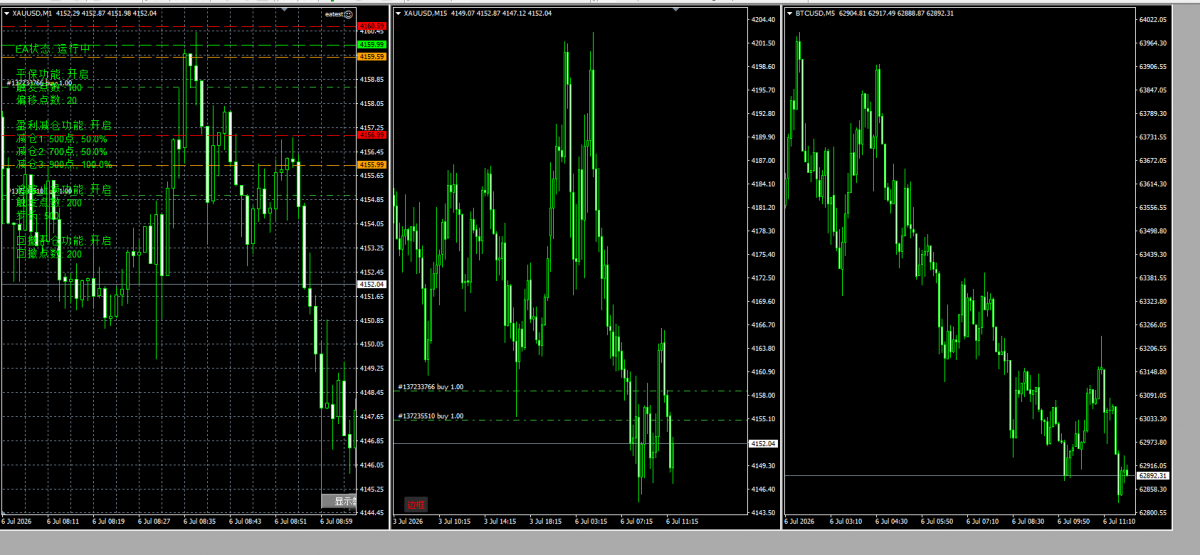Click the current price tag 4152.04 on M15 chart
This screenshot has height=555, width=1200.
763,442
